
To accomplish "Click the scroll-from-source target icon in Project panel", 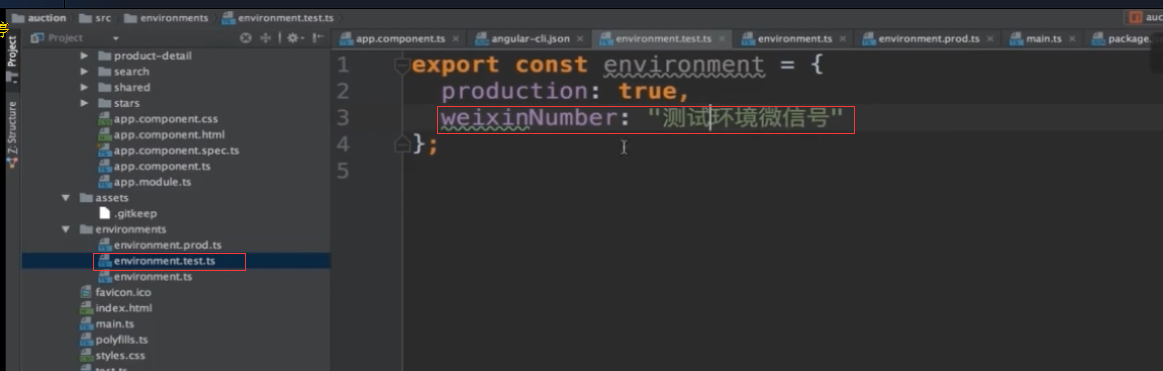I will (x=246, y=38).
